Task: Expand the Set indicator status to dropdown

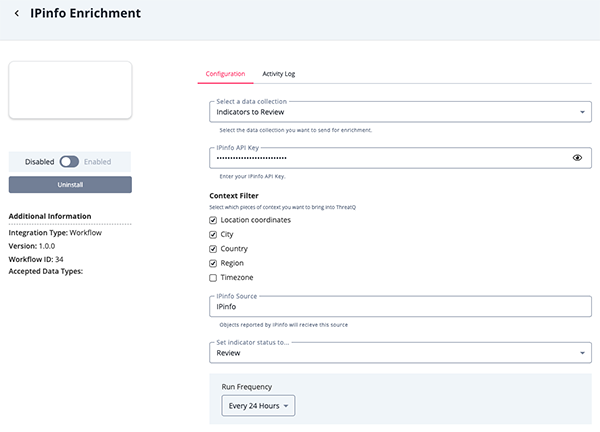Action: [x=400, y=353]
